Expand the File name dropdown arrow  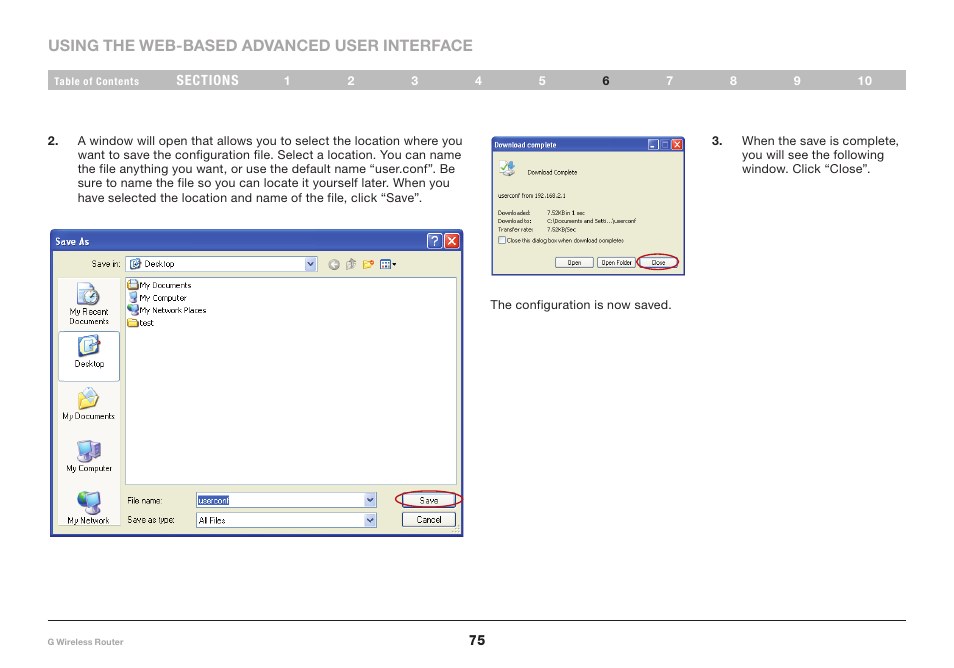pos(370,500)
